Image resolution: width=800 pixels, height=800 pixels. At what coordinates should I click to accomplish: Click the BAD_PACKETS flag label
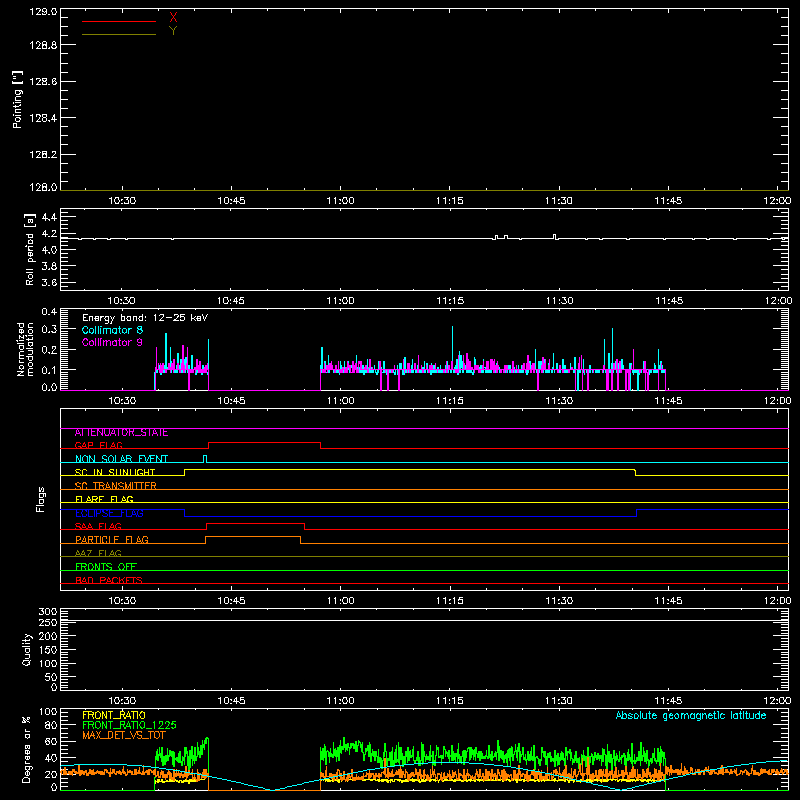tap(109, 580)
